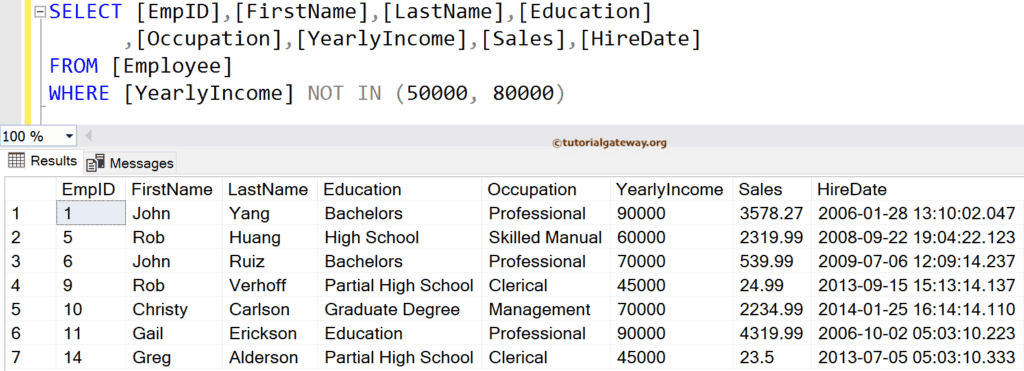
Task: Click the 'Management' occupation cell
Action: 546,309
